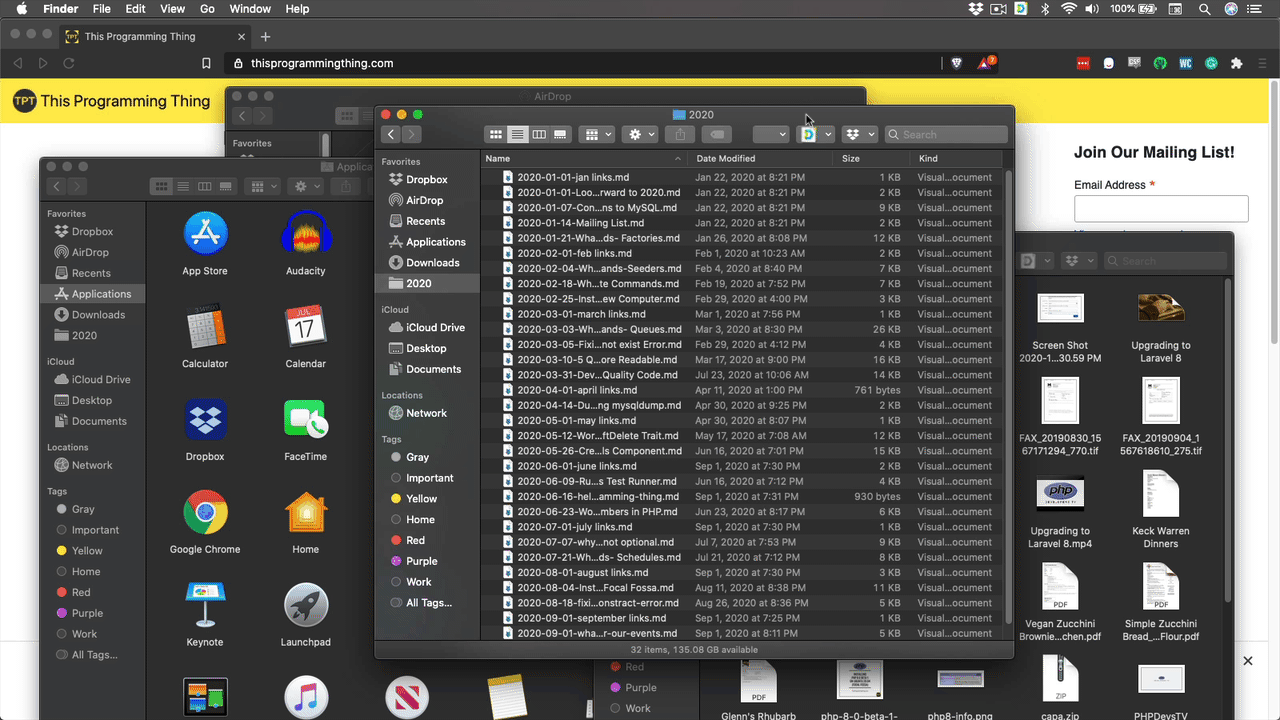Switch the 2020 folder to column view
Viewport: 1280px width, 720px height.
point(538,134)
